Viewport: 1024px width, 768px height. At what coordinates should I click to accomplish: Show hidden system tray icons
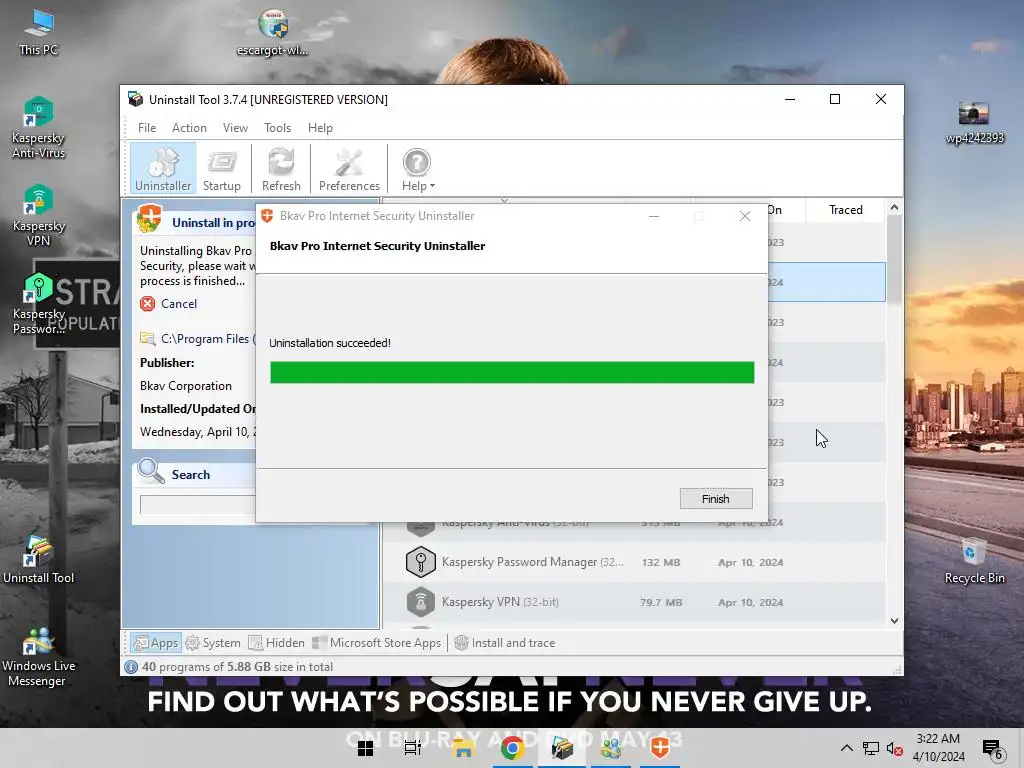coord(846,748)
